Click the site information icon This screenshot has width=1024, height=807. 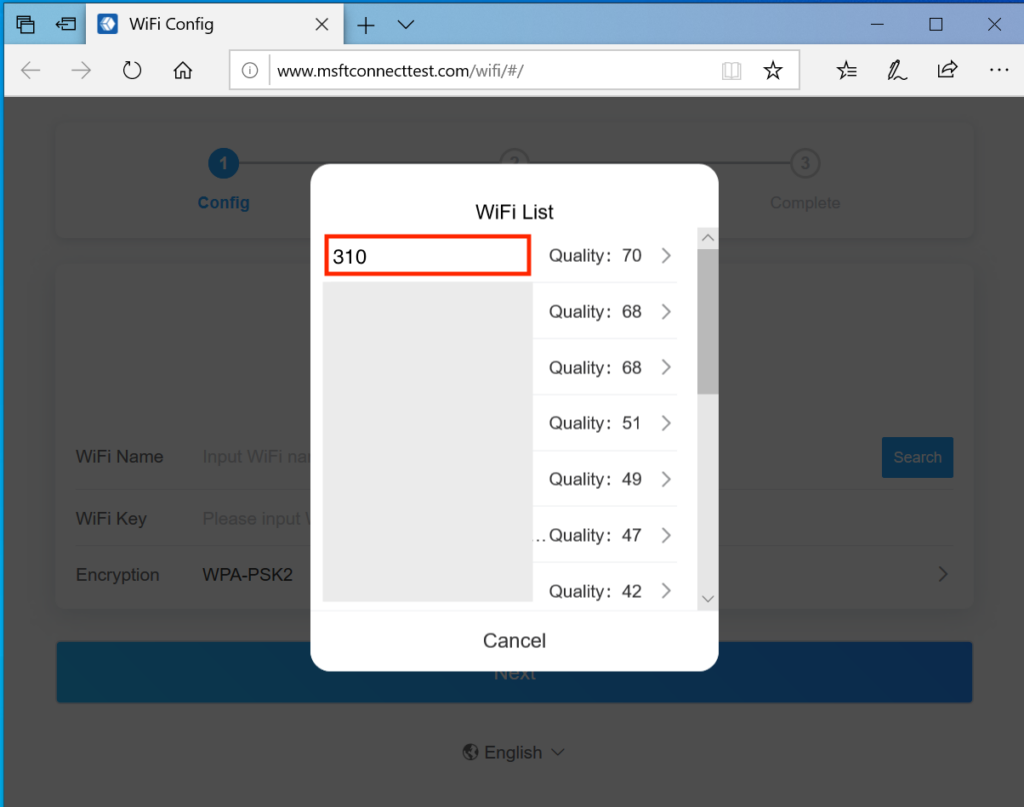tap(251, 71)
